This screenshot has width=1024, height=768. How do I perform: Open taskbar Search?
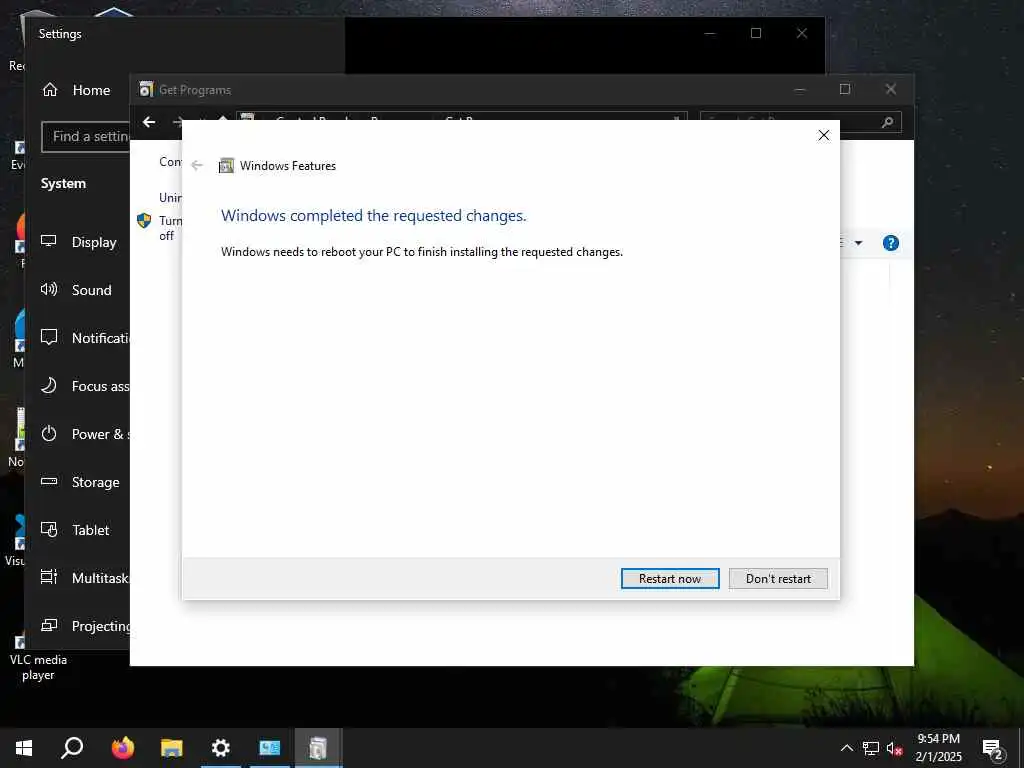(72, 748)
